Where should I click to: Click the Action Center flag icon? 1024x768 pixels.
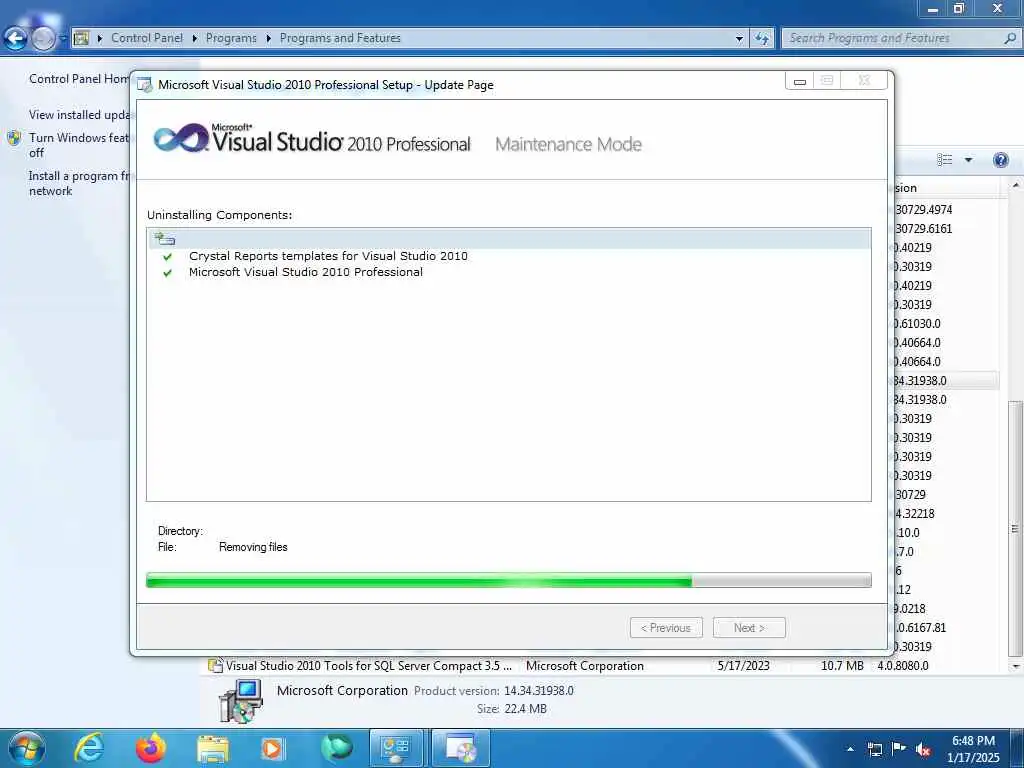pos(899,748)
